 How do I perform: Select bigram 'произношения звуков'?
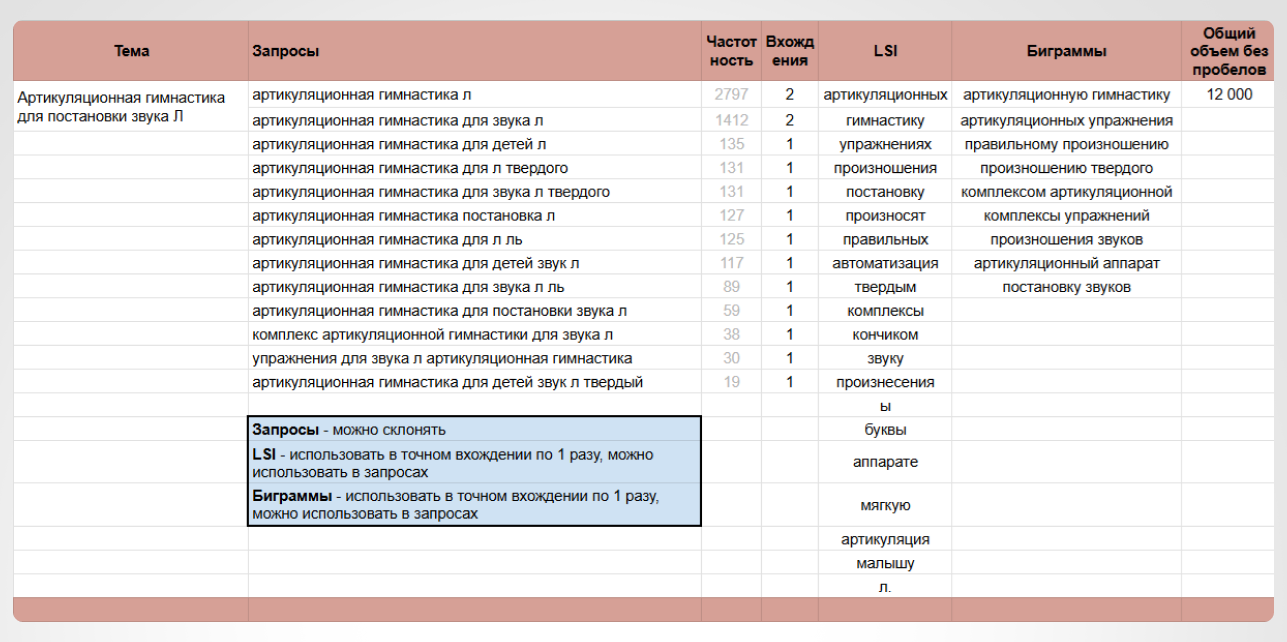[x=1066, y=240]
